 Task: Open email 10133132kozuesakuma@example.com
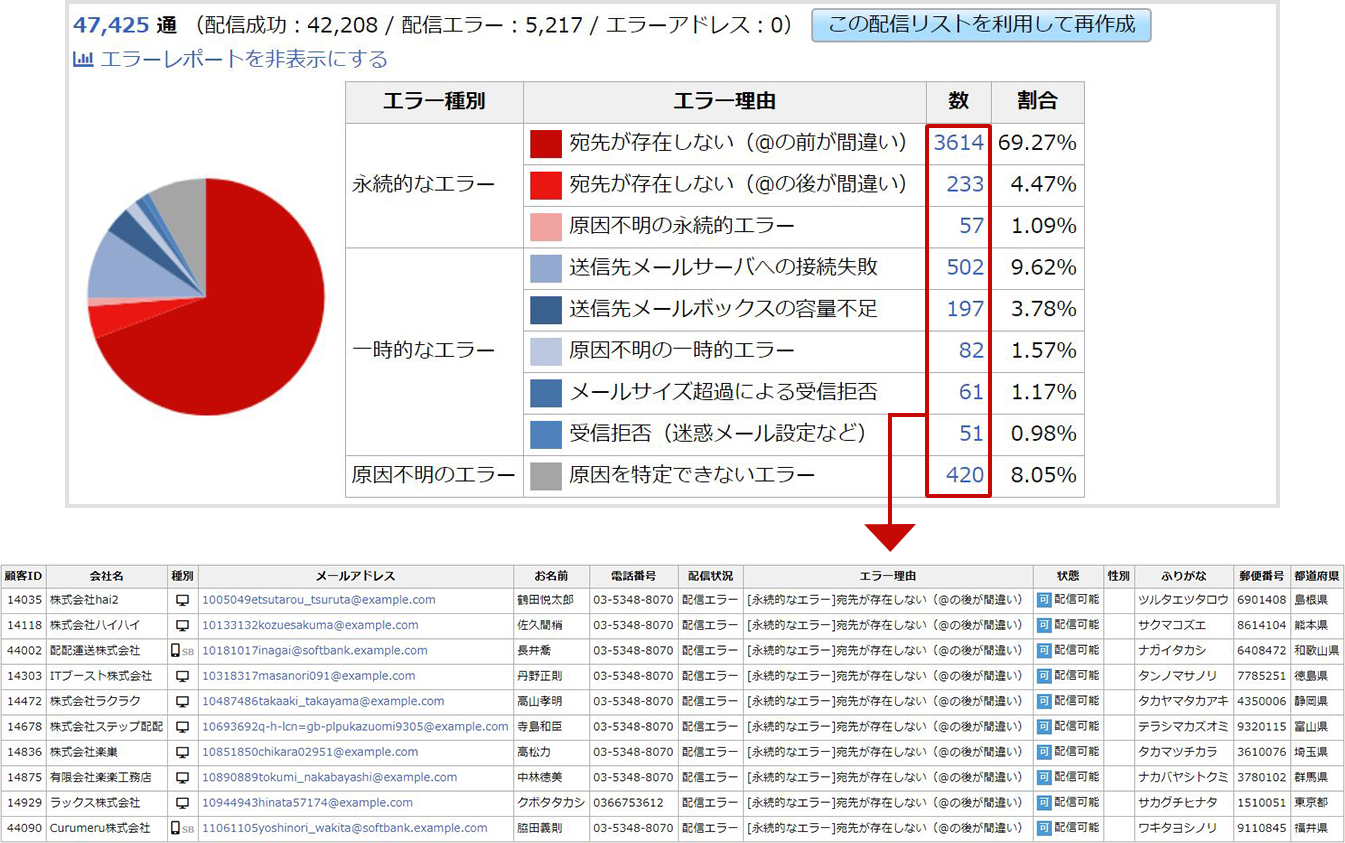(x=310, y=625)
